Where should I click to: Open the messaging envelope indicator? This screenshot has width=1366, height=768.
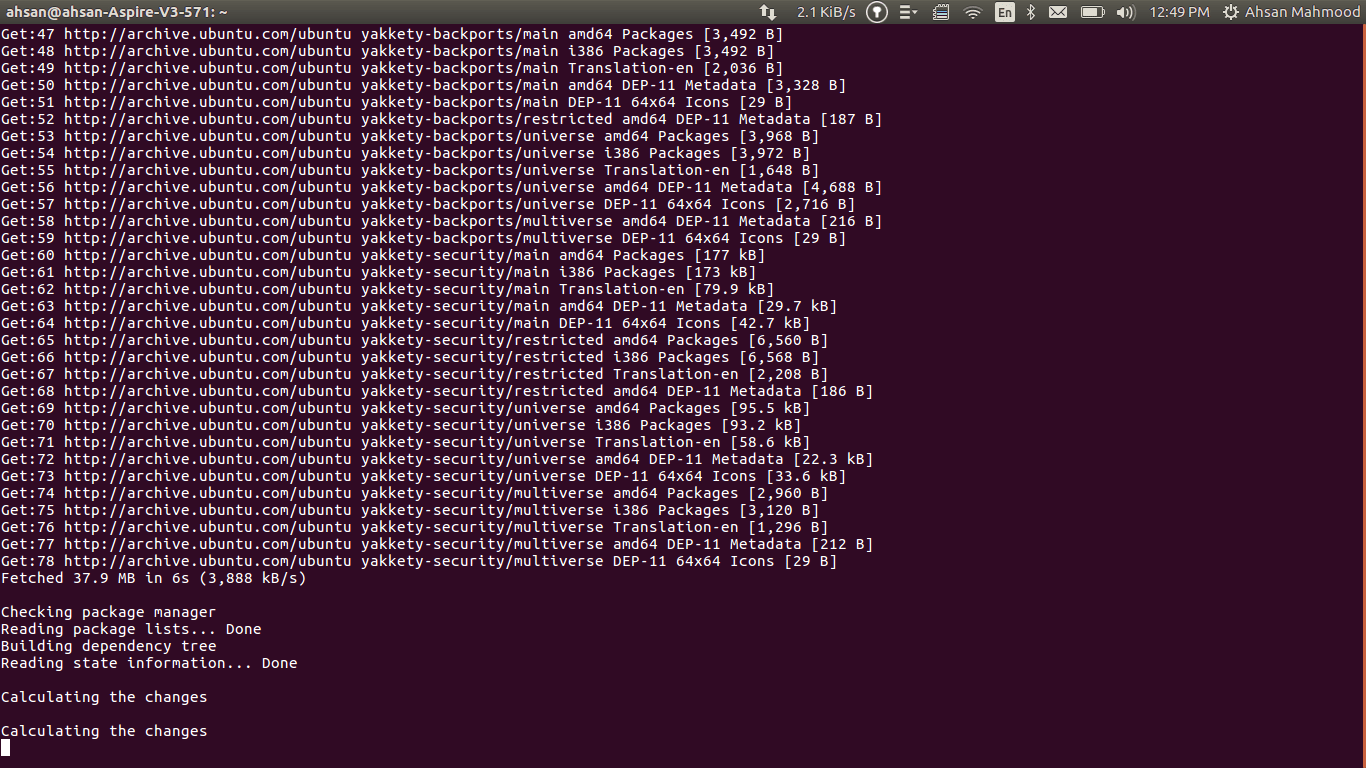[x=1058, y=12]
